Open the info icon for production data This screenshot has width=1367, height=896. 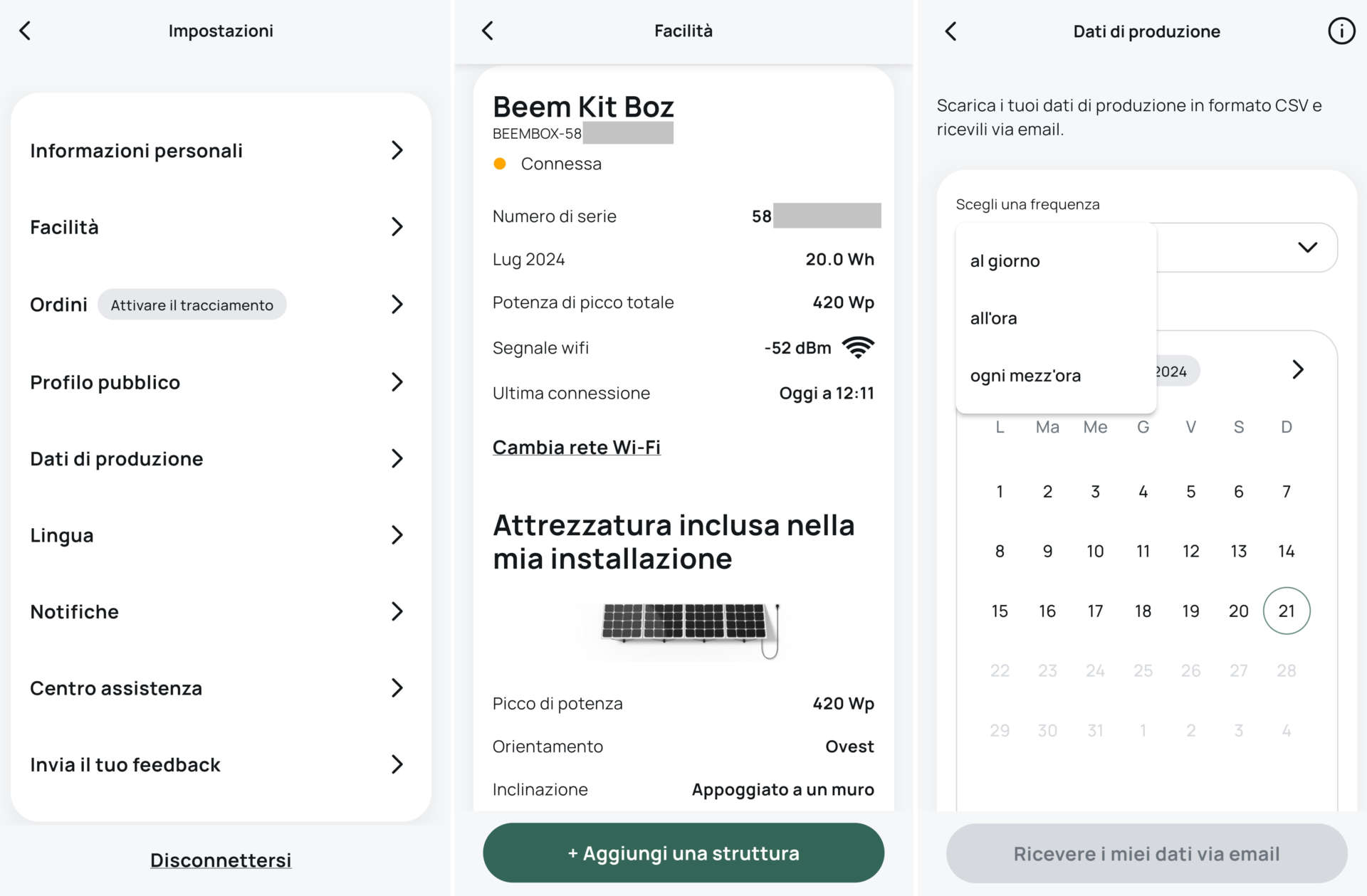1341,31
